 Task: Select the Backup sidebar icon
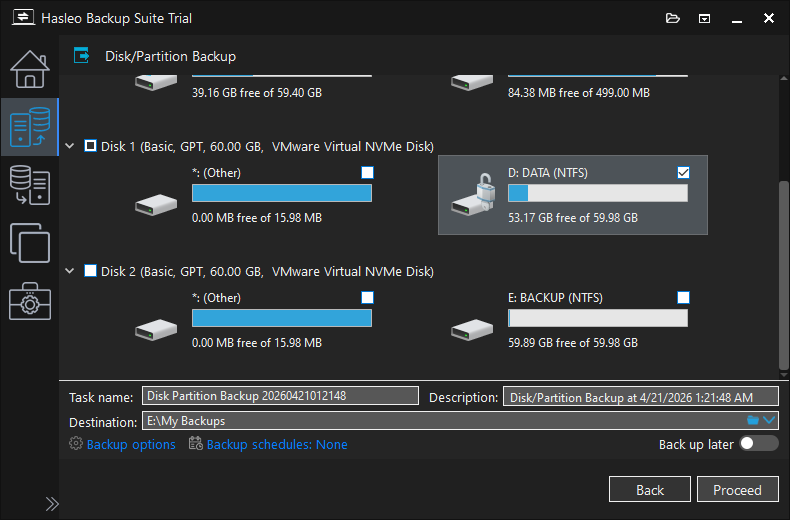click(x=30, y=127)
